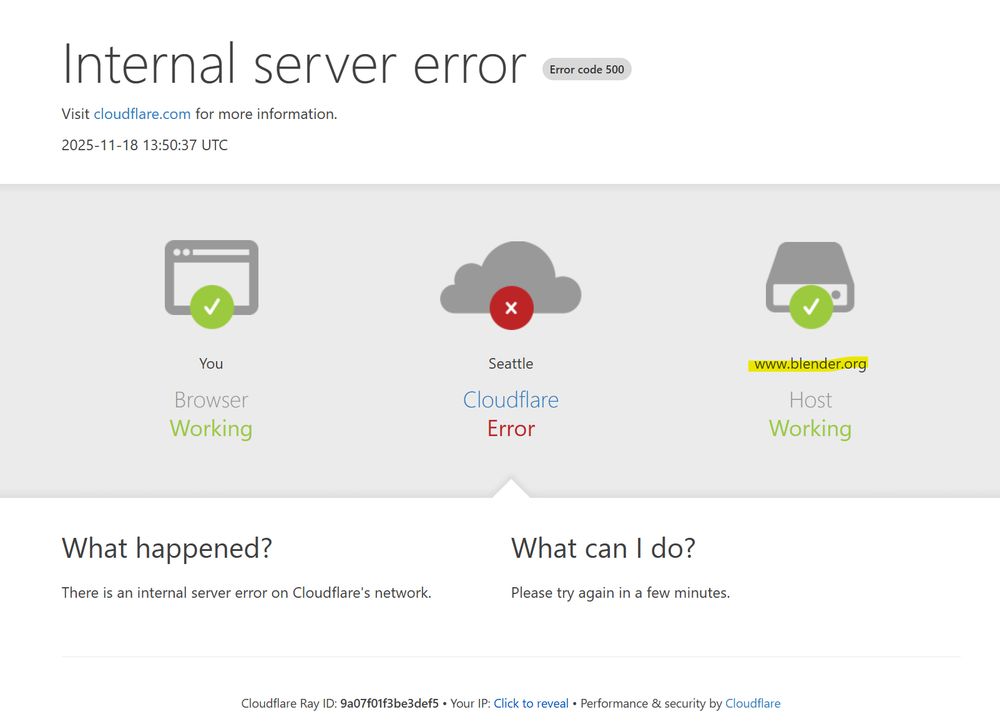Viewport: 1000px width, 728px height.
Task: Click the You label under the browser icon
Action: pyautogui.click(x=211, y=364)
